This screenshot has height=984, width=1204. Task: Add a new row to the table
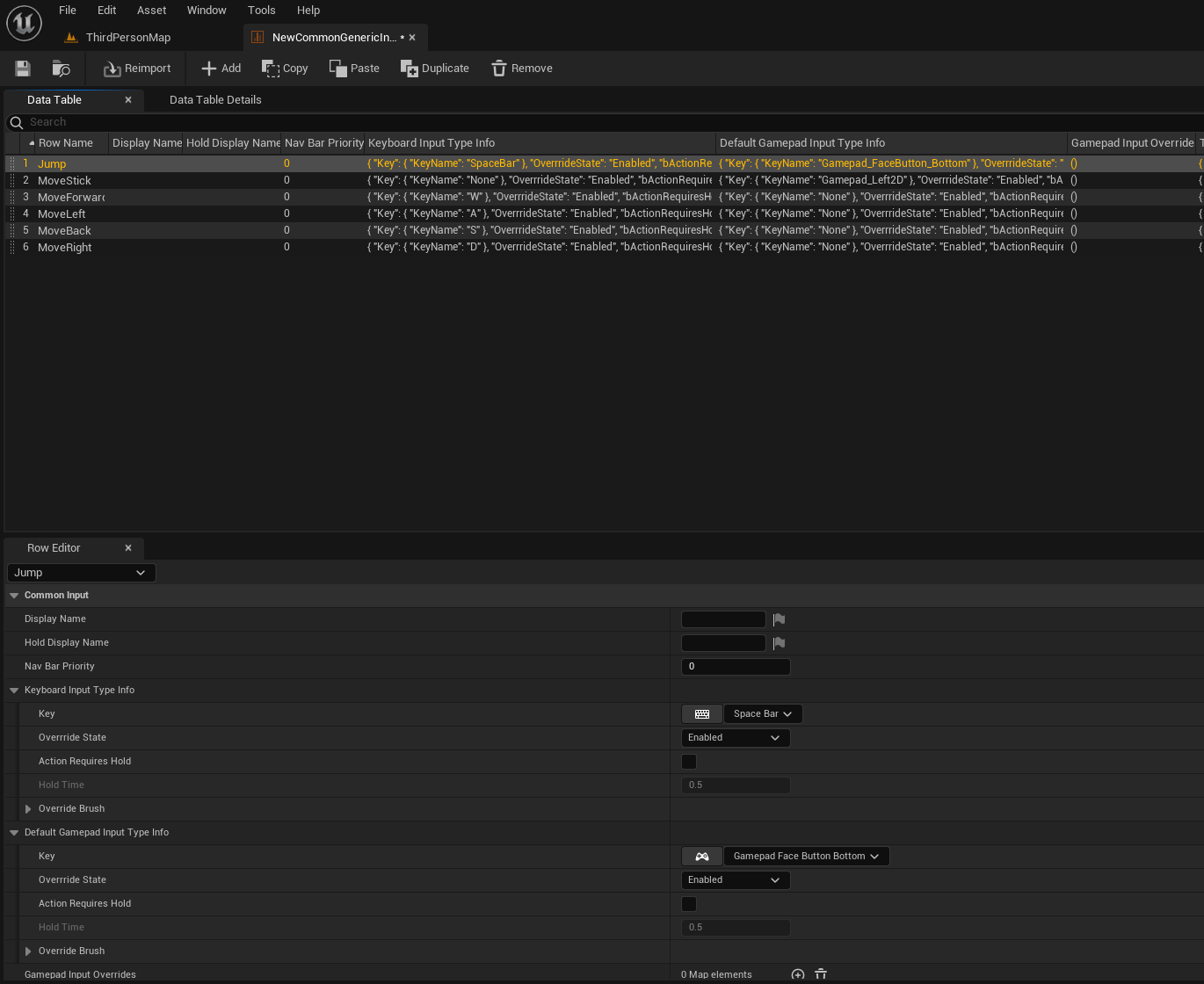[220, 68]
